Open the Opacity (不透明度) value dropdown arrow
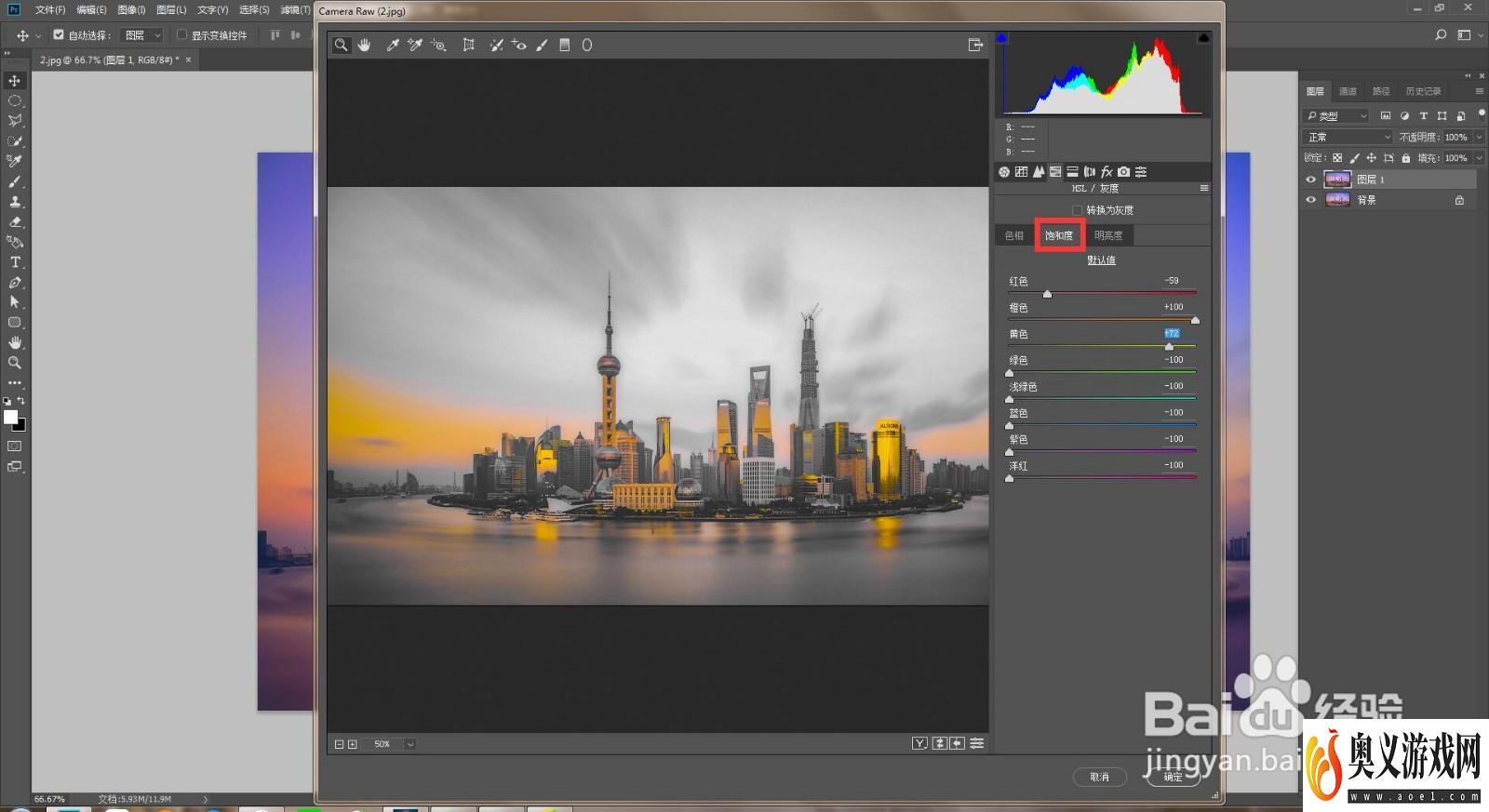Viewport: 1489px width, 812px height. pyautogui.click(x=1480, y=137)
